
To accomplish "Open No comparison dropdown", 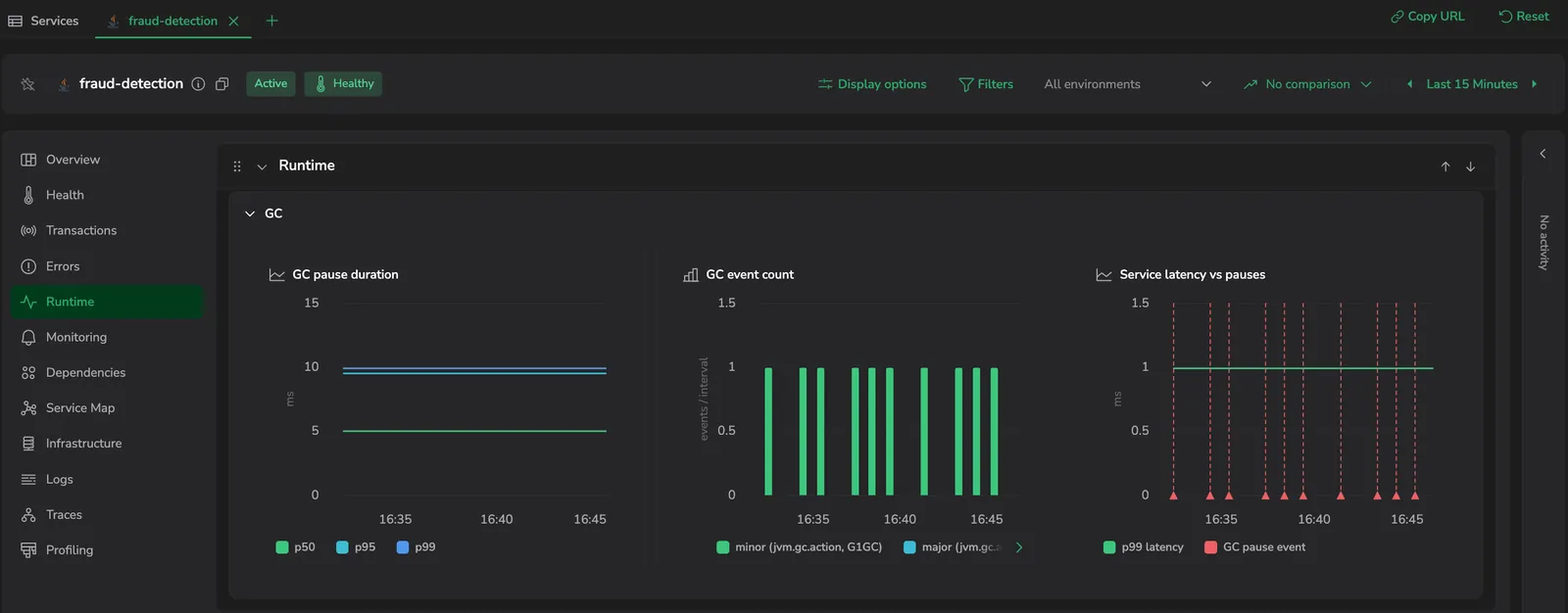I will coord(1307,84).
